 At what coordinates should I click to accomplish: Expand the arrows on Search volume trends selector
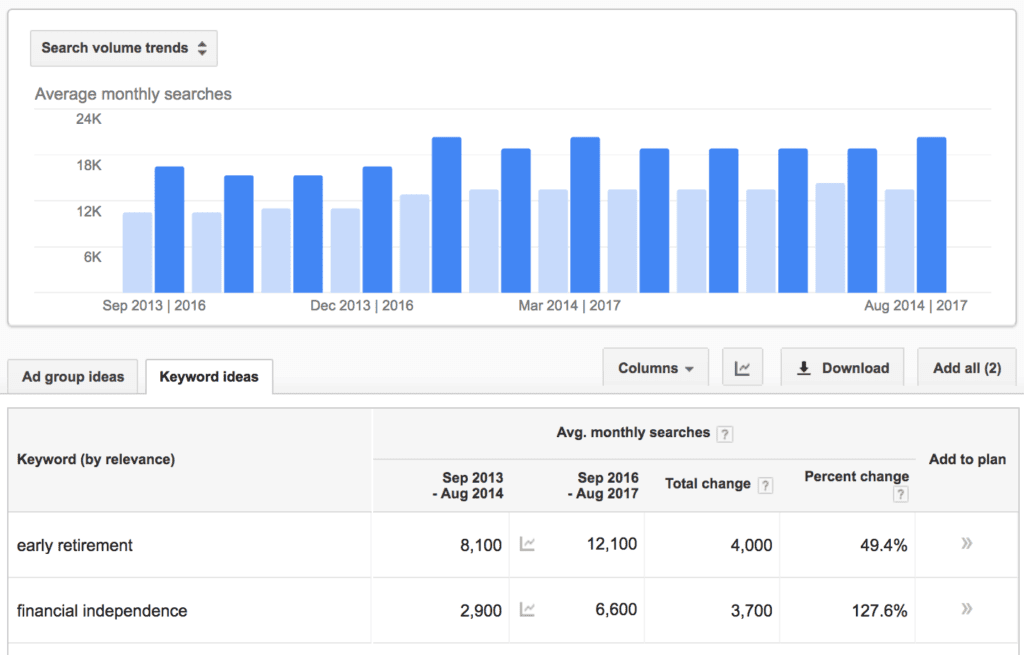coord(200,47)
